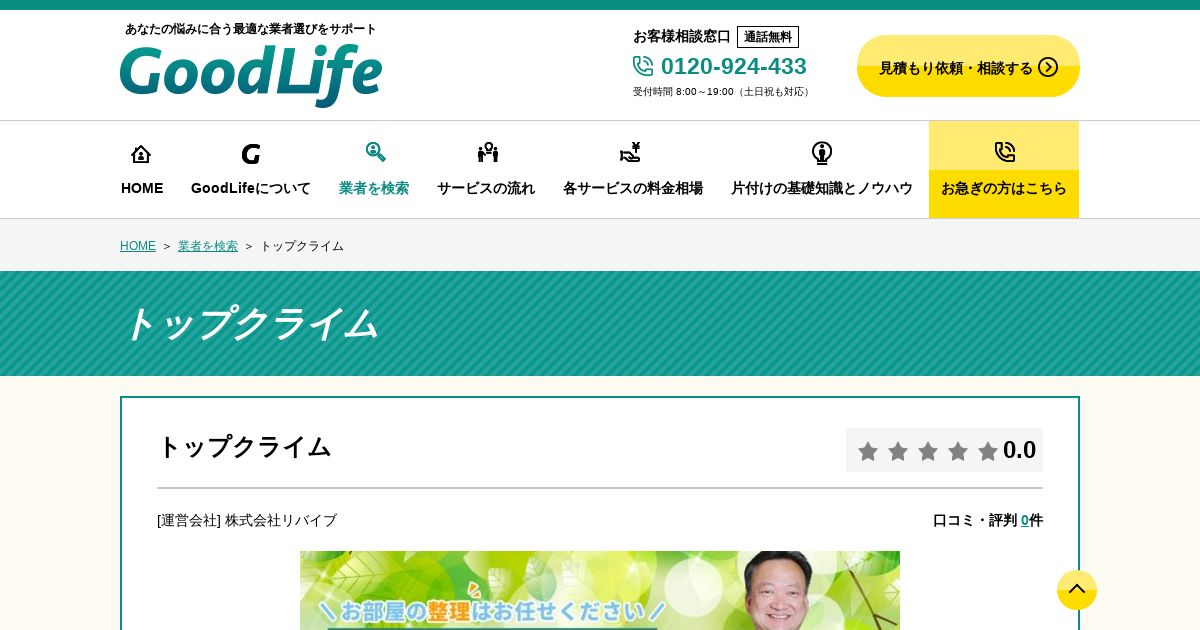The width and height of the screenshot is (1200, 630).
Task: Select the third rating star
Action: tap(928, 451)
